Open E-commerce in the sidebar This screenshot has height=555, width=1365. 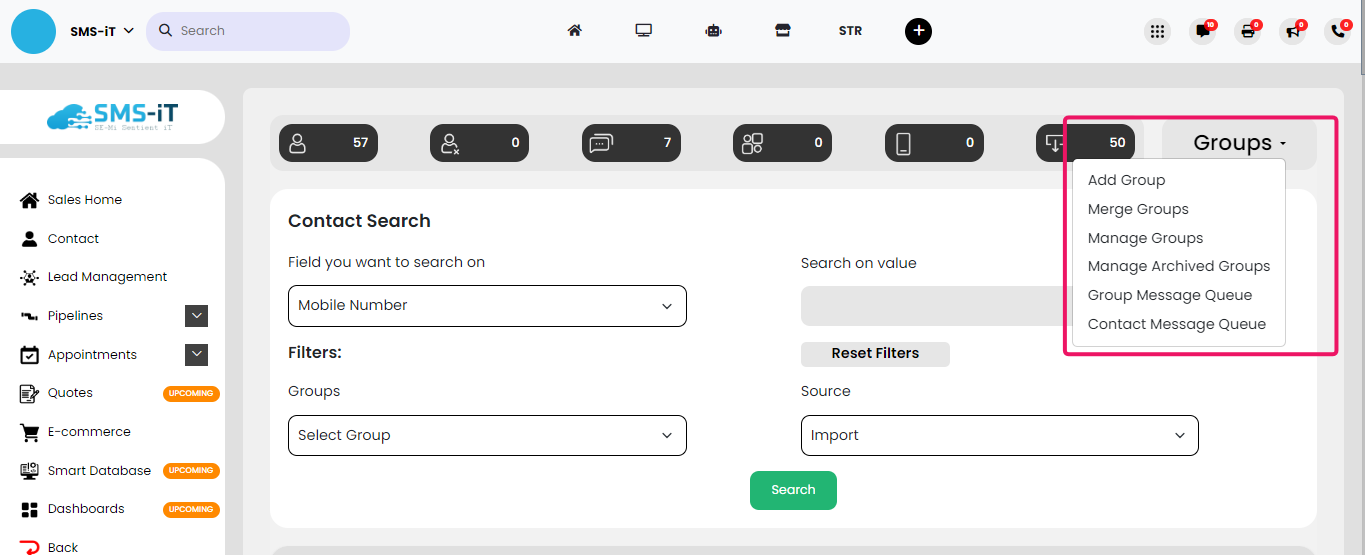(x=89, y=432)
